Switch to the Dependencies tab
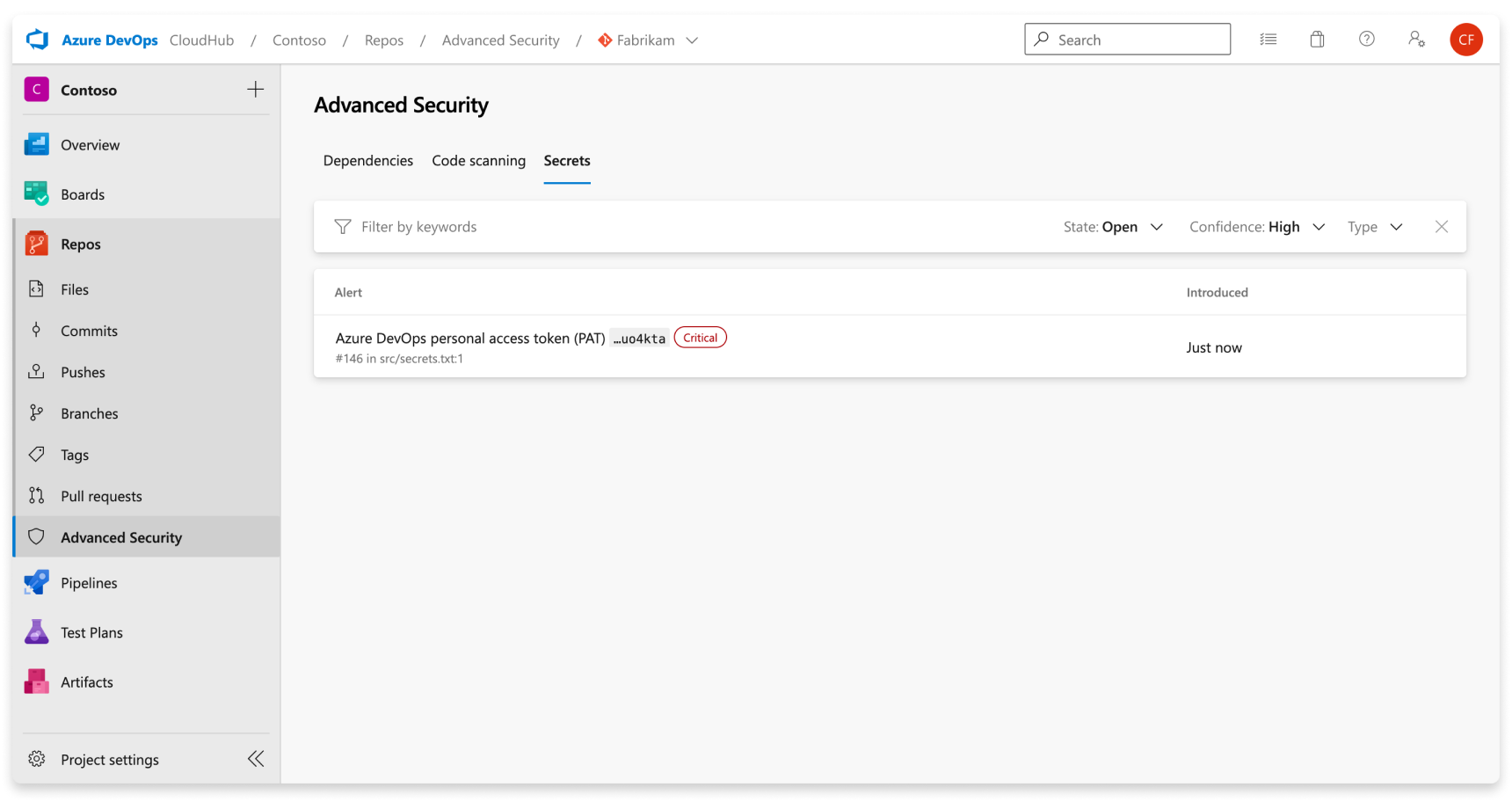The image size is (1512, 802). pos(367,160)
